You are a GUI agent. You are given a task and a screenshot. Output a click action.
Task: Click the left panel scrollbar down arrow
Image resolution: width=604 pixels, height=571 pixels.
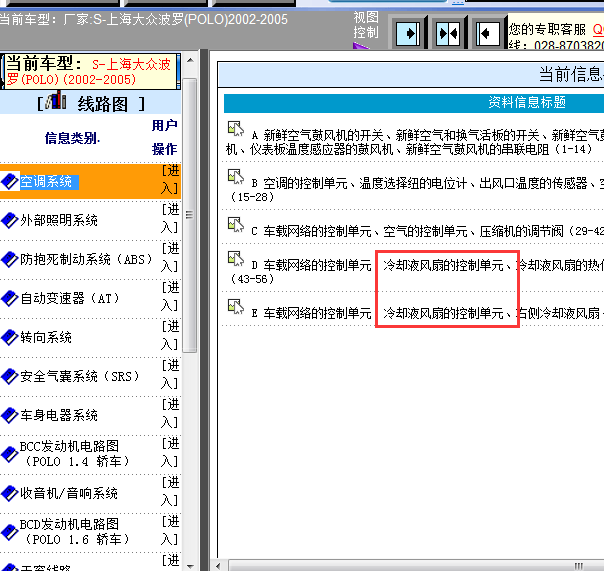click(190, 566)
